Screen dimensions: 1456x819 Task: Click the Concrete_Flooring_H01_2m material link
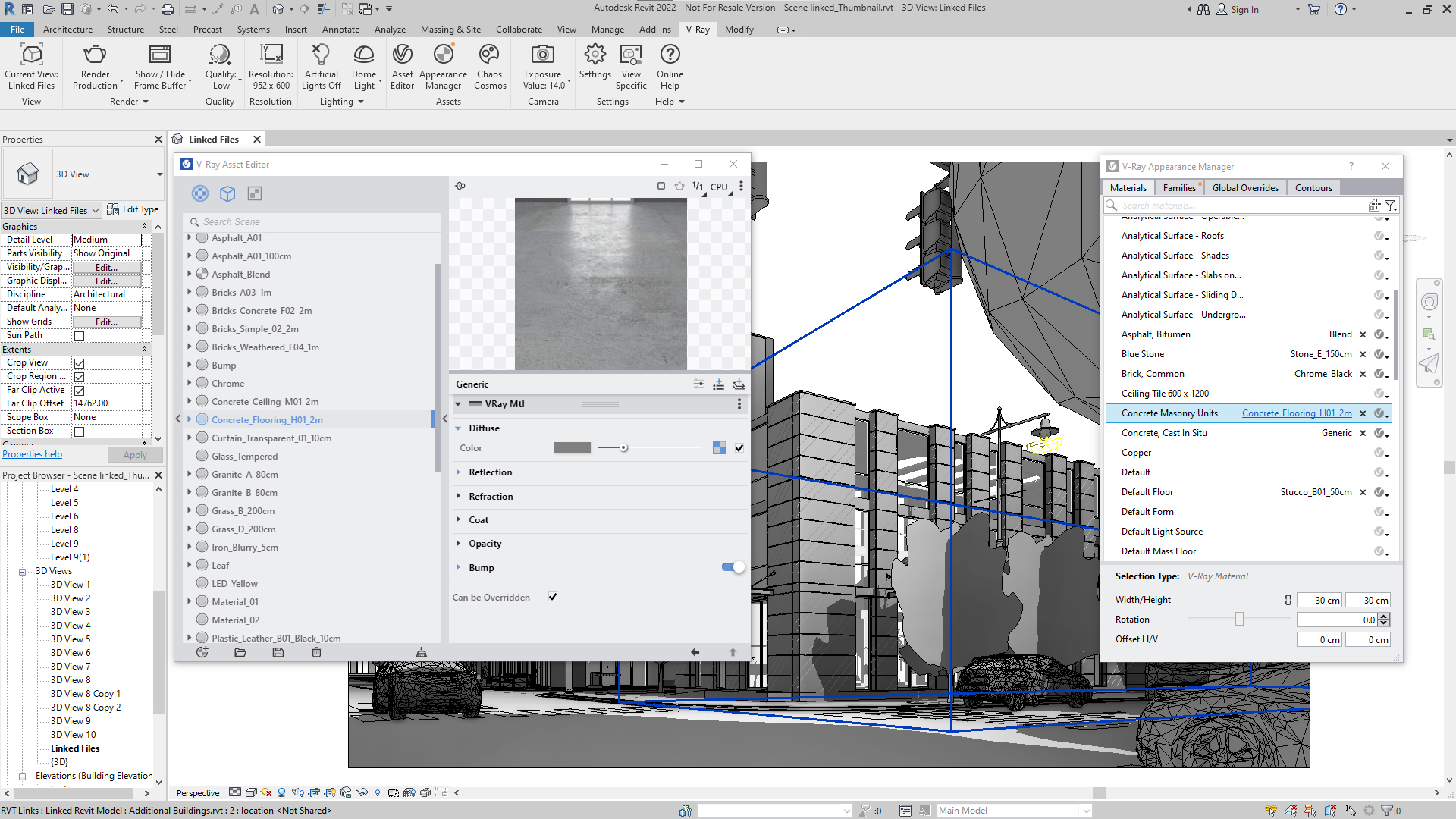1296,413
